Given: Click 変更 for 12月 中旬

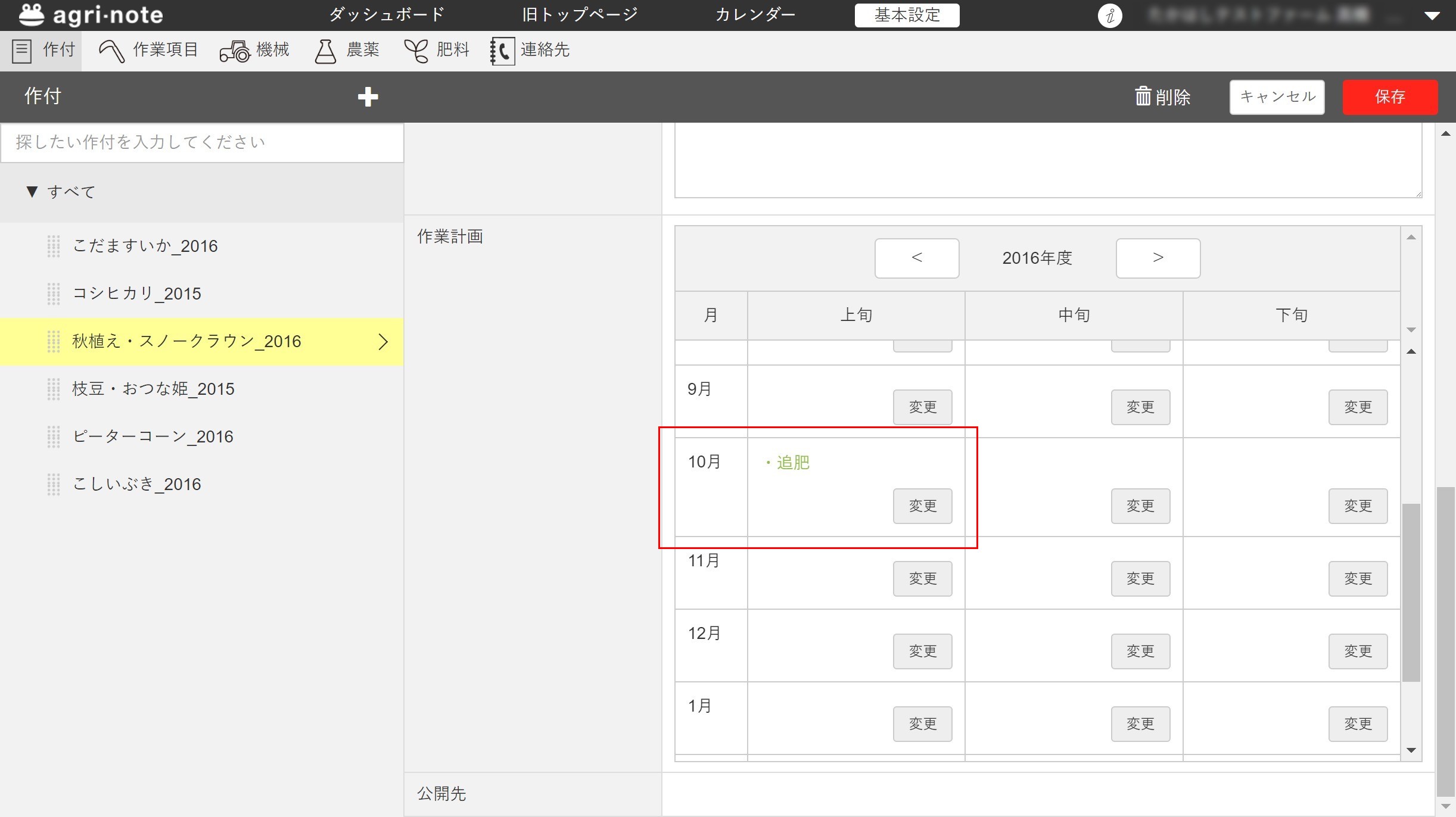Looking at the screenshot, I should click(x=1140, y=651).
